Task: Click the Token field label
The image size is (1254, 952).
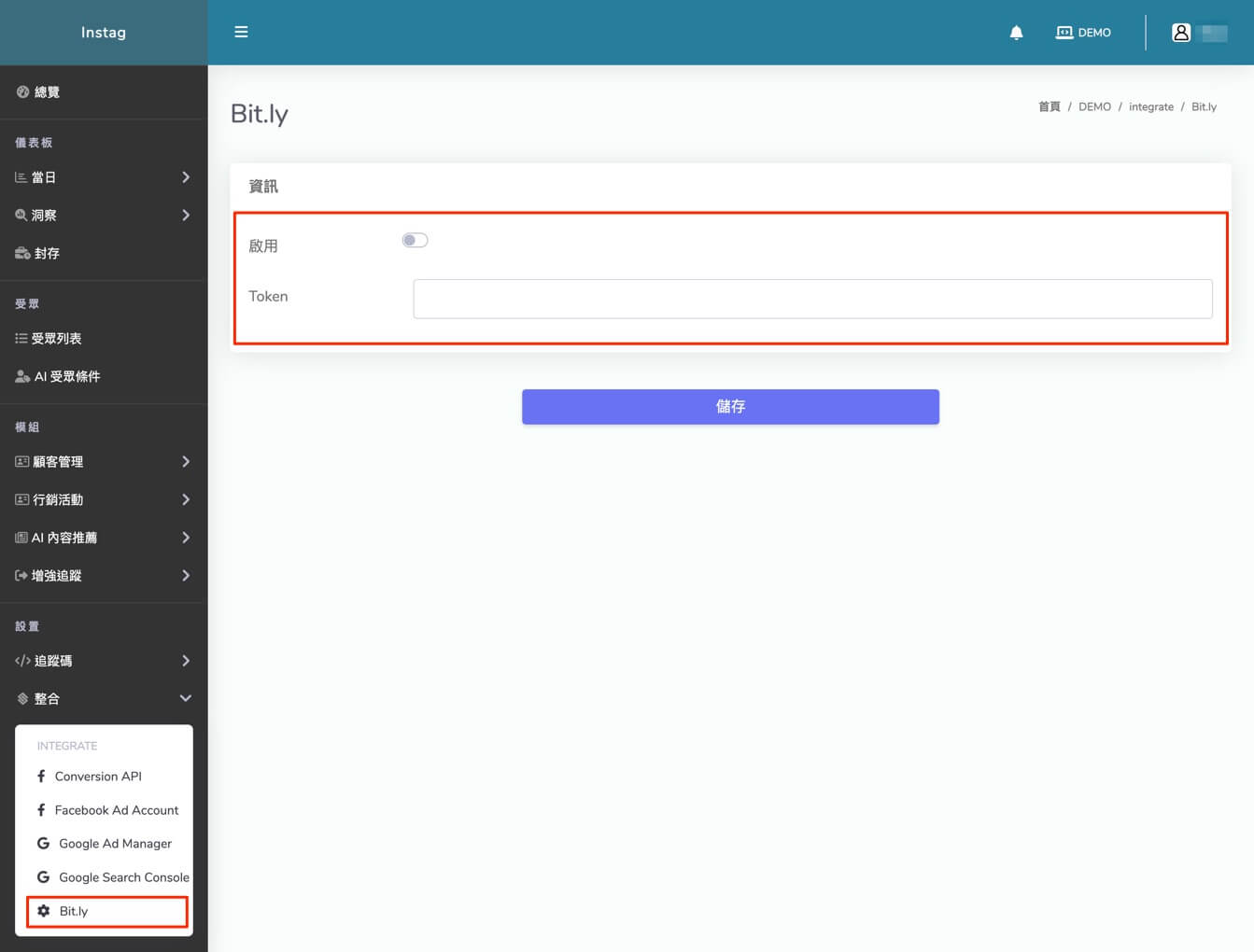Action: click(268, 296)
